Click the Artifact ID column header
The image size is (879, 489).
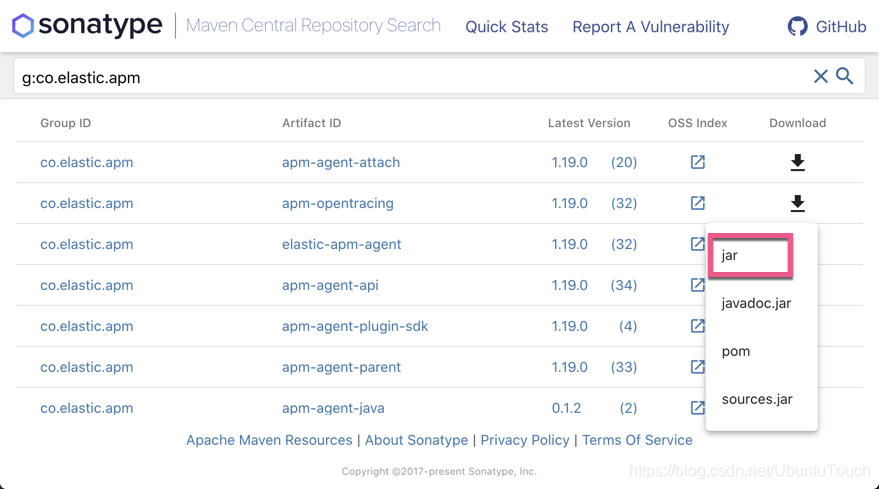click(x=312, y=123)
